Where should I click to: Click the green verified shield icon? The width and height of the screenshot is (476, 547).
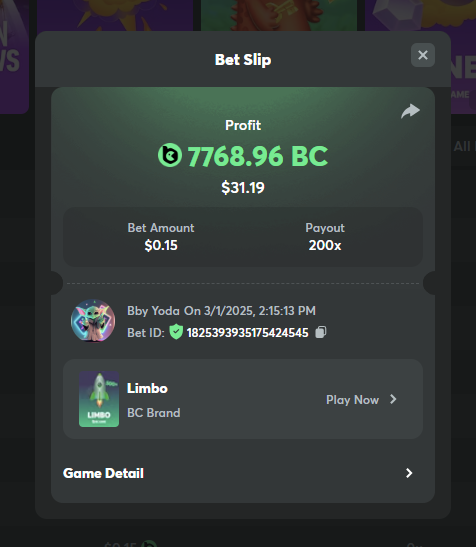pos(176,332)
